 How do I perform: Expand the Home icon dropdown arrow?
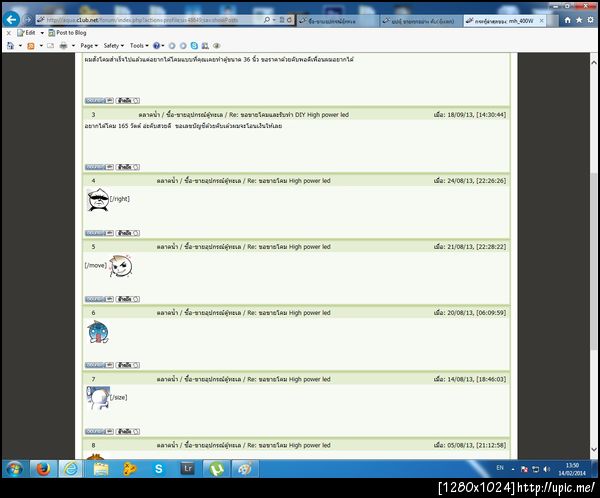(20, 46)
